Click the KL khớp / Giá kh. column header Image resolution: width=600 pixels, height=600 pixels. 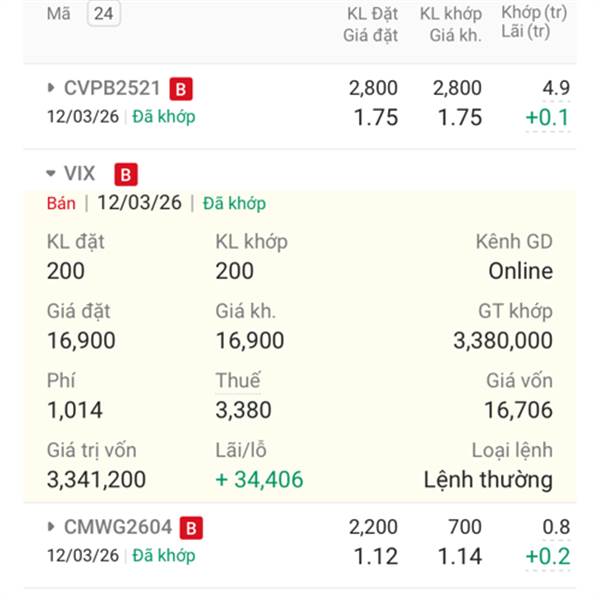point(451,24)
